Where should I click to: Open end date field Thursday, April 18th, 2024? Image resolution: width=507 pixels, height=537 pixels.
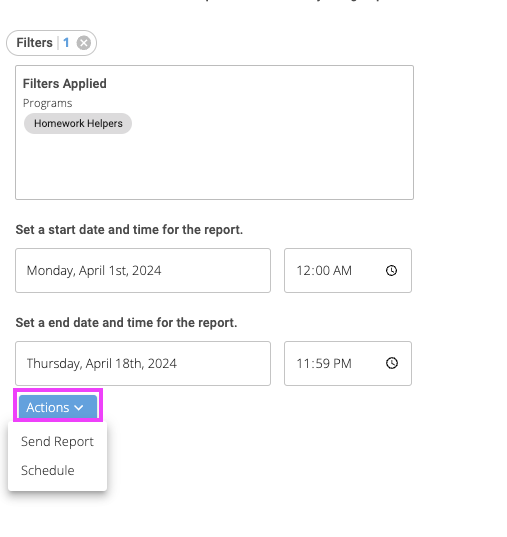(143, 363)
